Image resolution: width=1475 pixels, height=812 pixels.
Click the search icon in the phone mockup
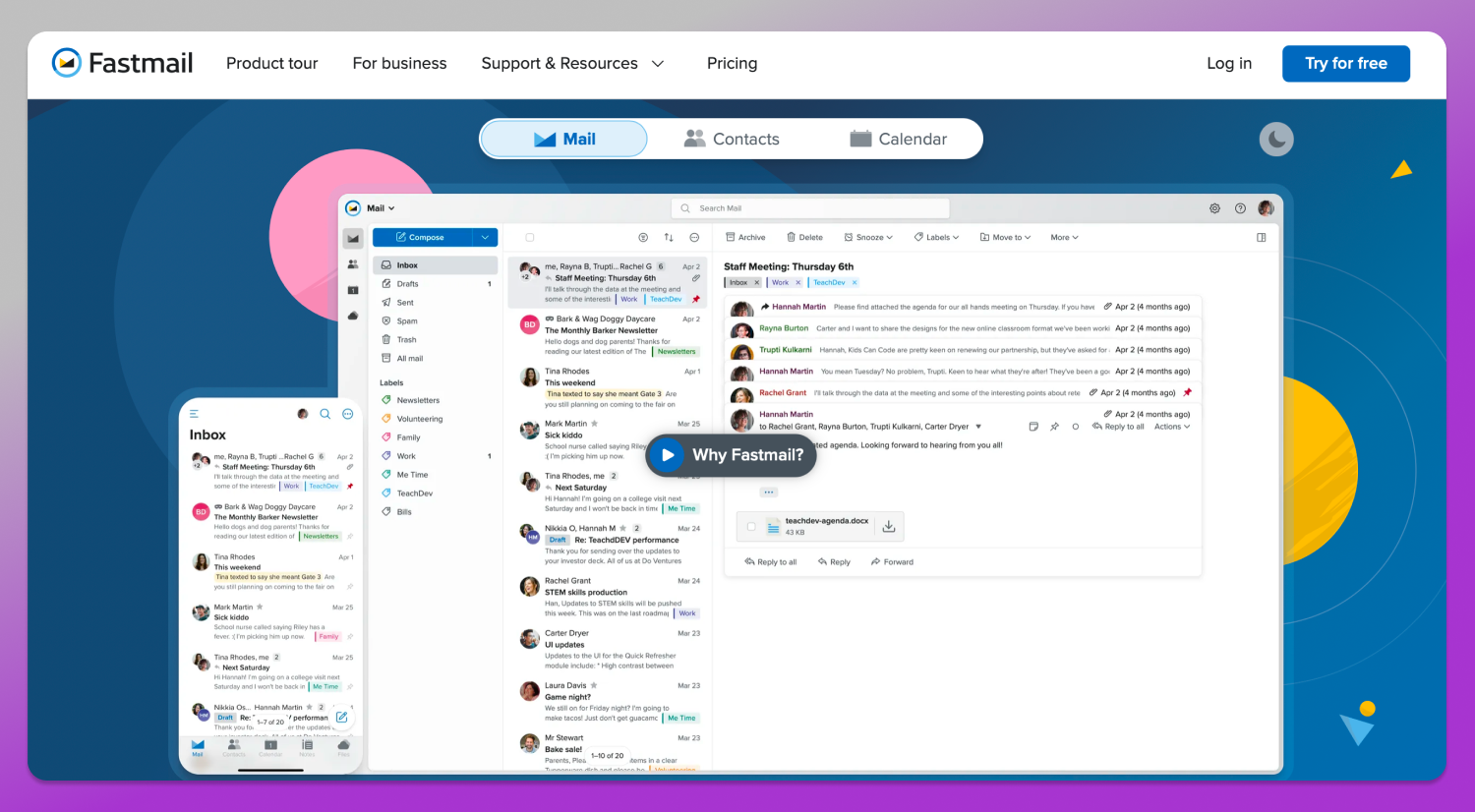tap(325, 414)
